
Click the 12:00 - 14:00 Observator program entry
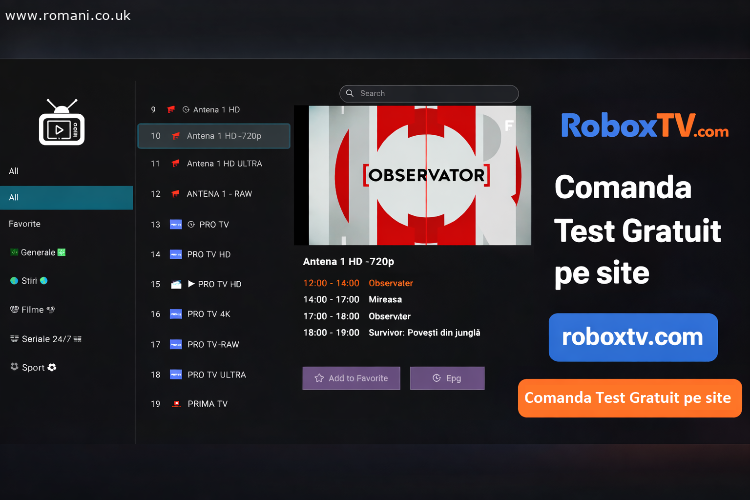coord(358,283)
